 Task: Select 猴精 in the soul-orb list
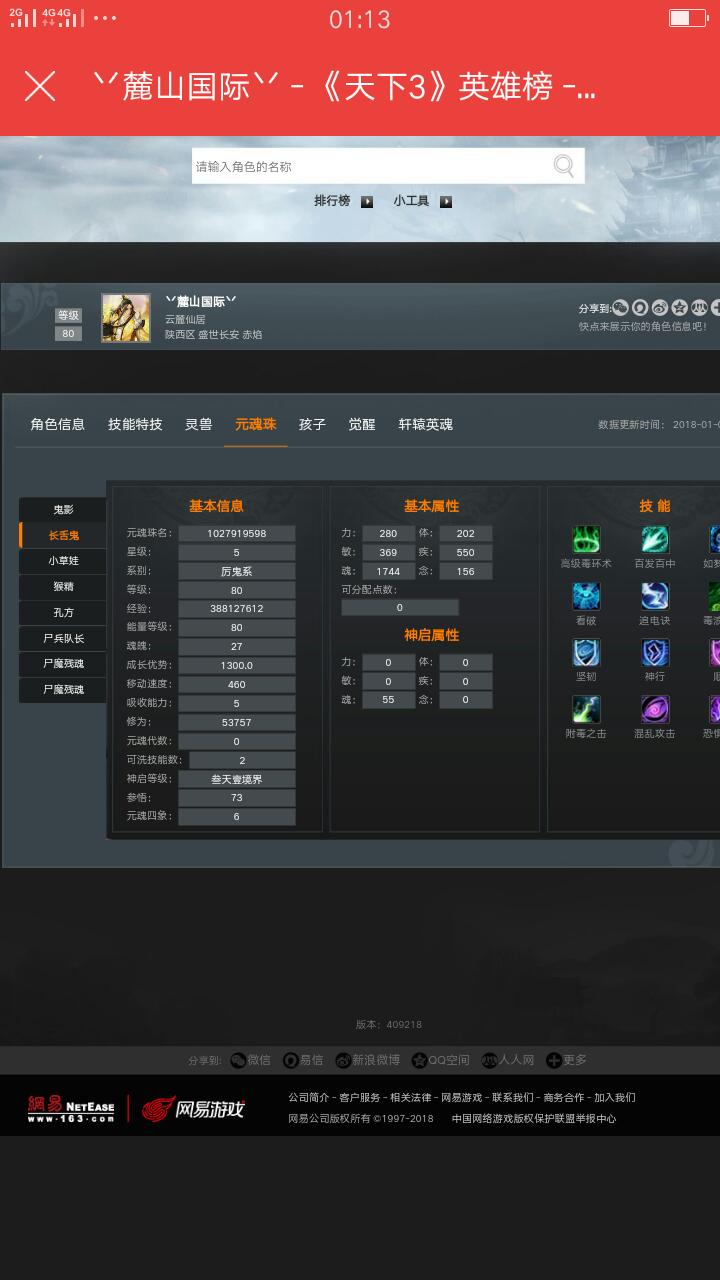[63, 586]
